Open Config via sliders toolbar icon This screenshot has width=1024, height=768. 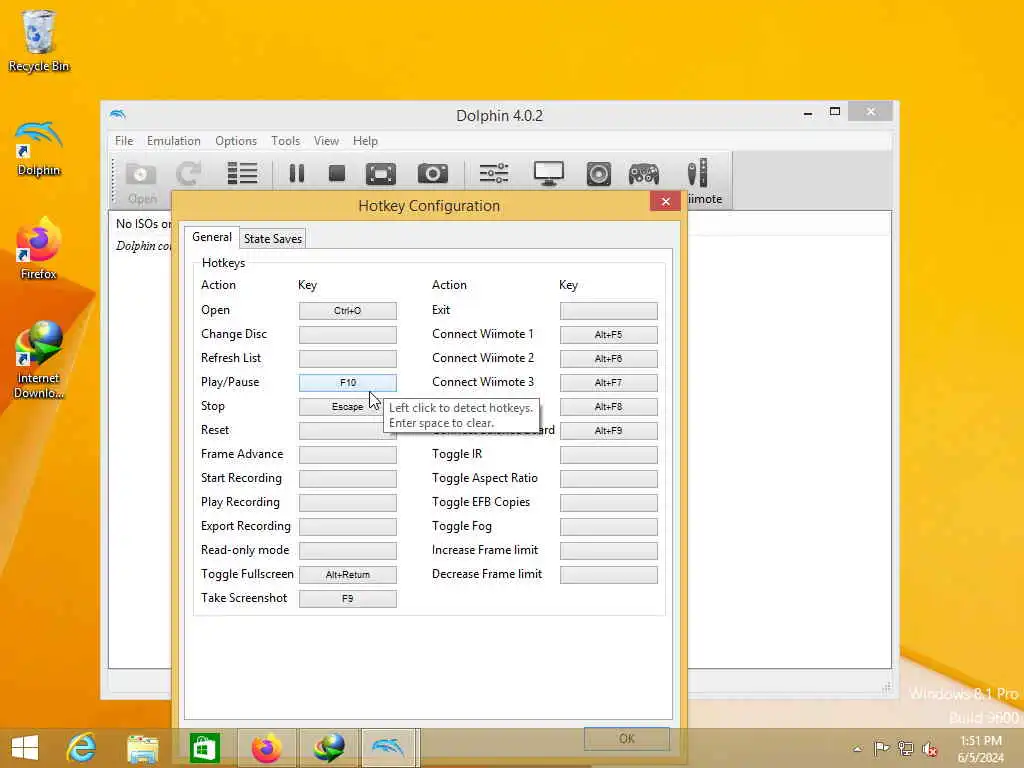[494, 174]
